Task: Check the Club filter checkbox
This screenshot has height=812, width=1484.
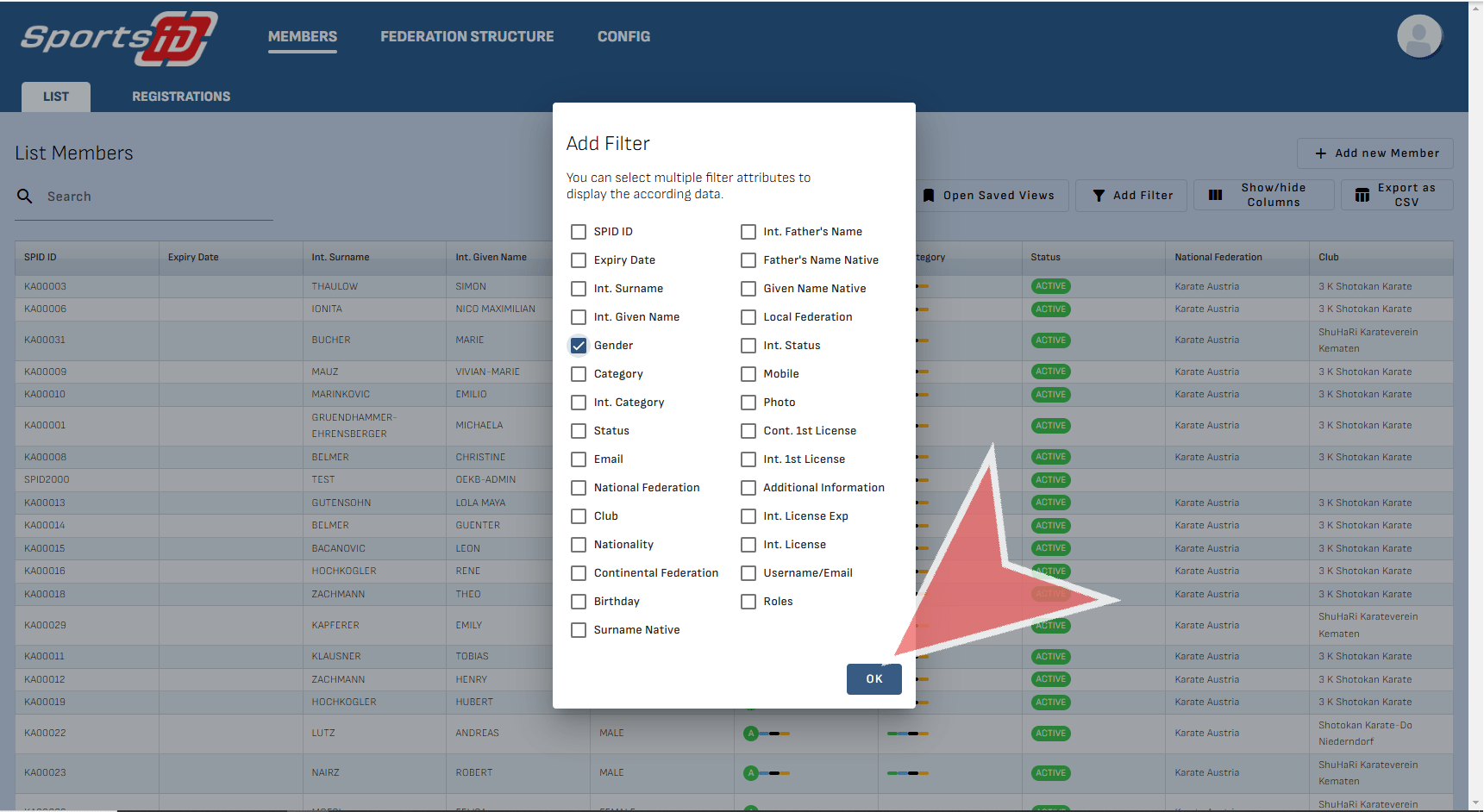Action: [x=579, y=516]
